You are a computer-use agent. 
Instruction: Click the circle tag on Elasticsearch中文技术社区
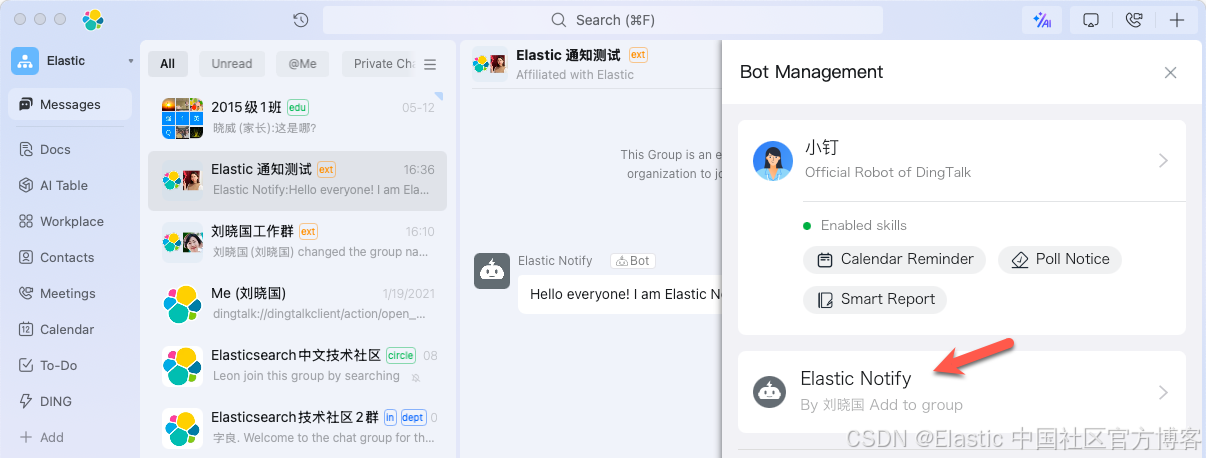(x=401, y=355)
